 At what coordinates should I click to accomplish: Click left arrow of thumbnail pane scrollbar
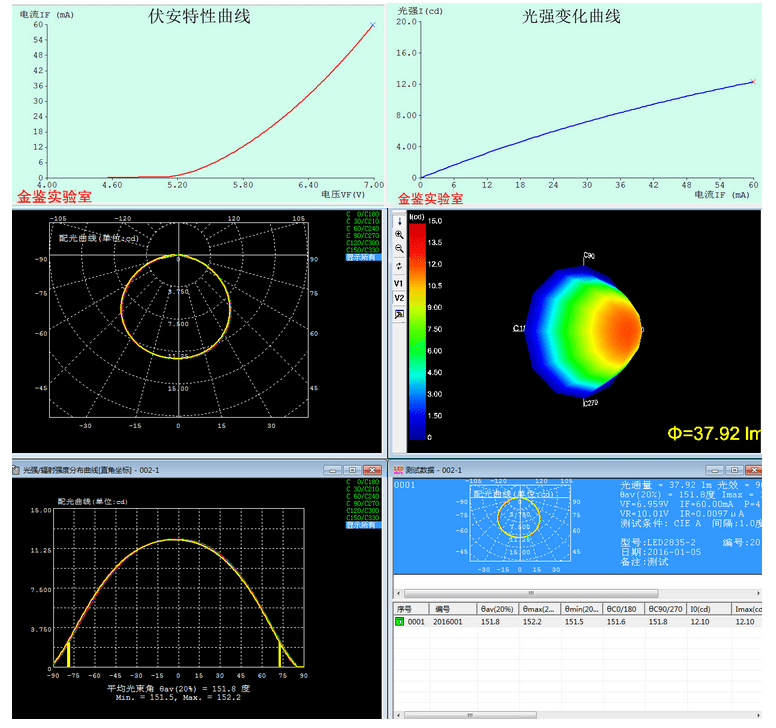[x=399, y=593]
